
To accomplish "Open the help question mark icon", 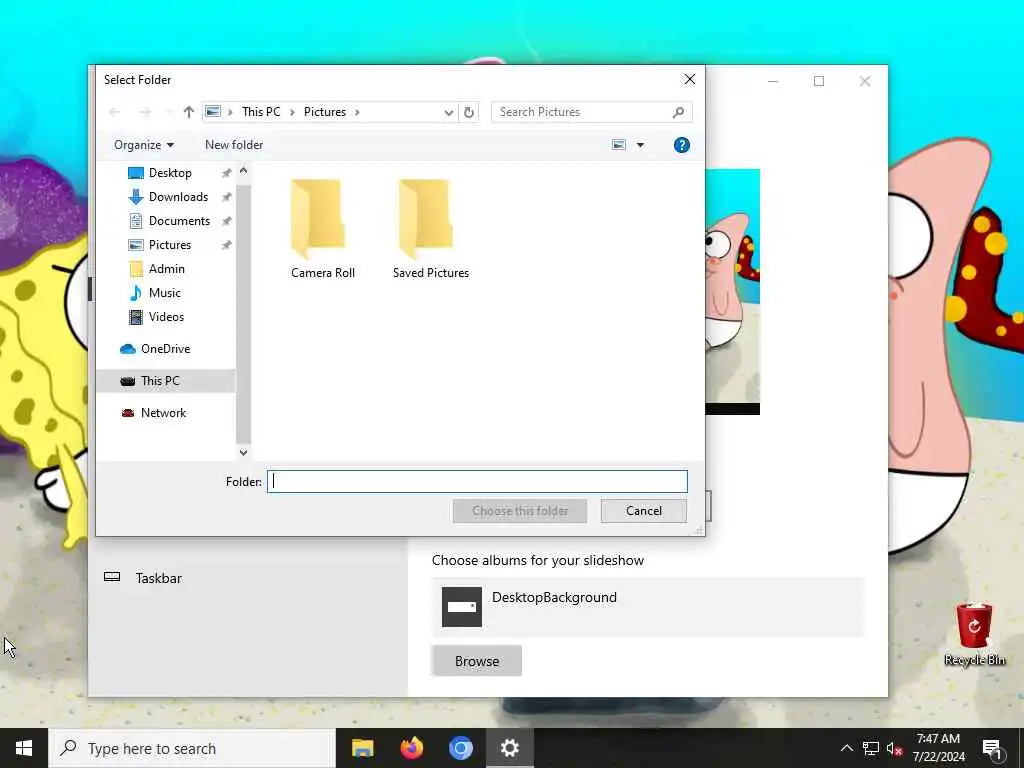I will coord(681,145).
